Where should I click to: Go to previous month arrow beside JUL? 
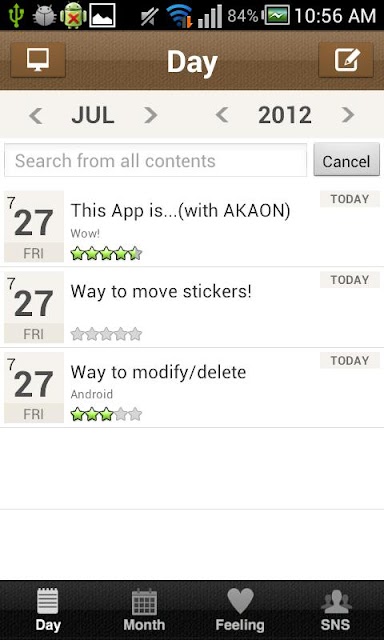36,116
